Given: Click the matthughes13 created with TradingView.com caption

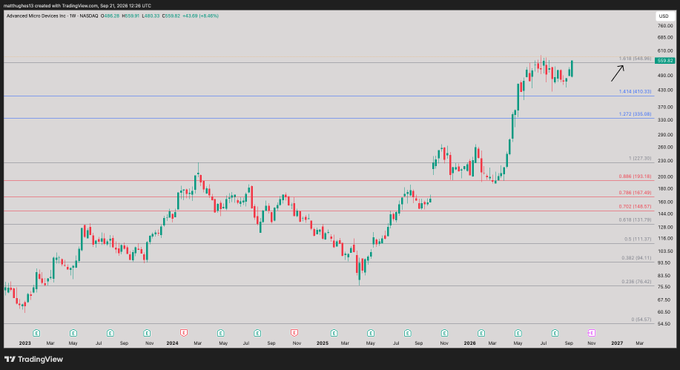Looking at the screenshot, I should point(77,6).
